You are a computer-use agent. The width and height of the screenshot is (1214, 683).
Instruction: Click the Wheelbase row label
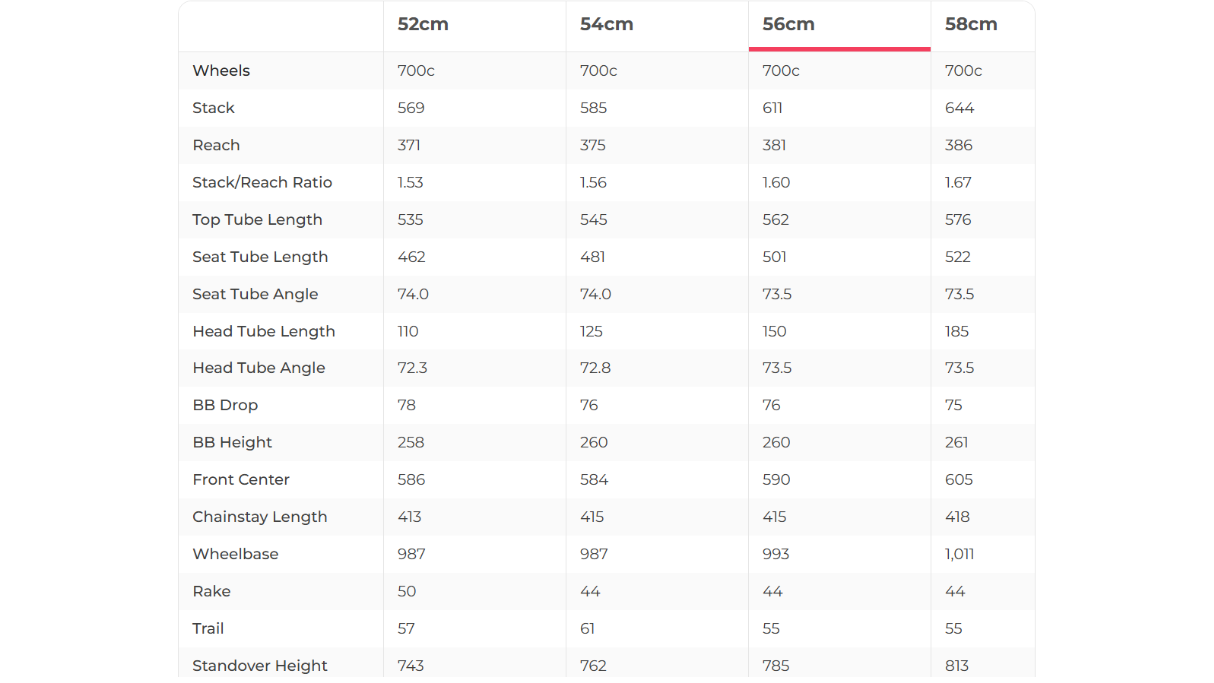point(235,554)
